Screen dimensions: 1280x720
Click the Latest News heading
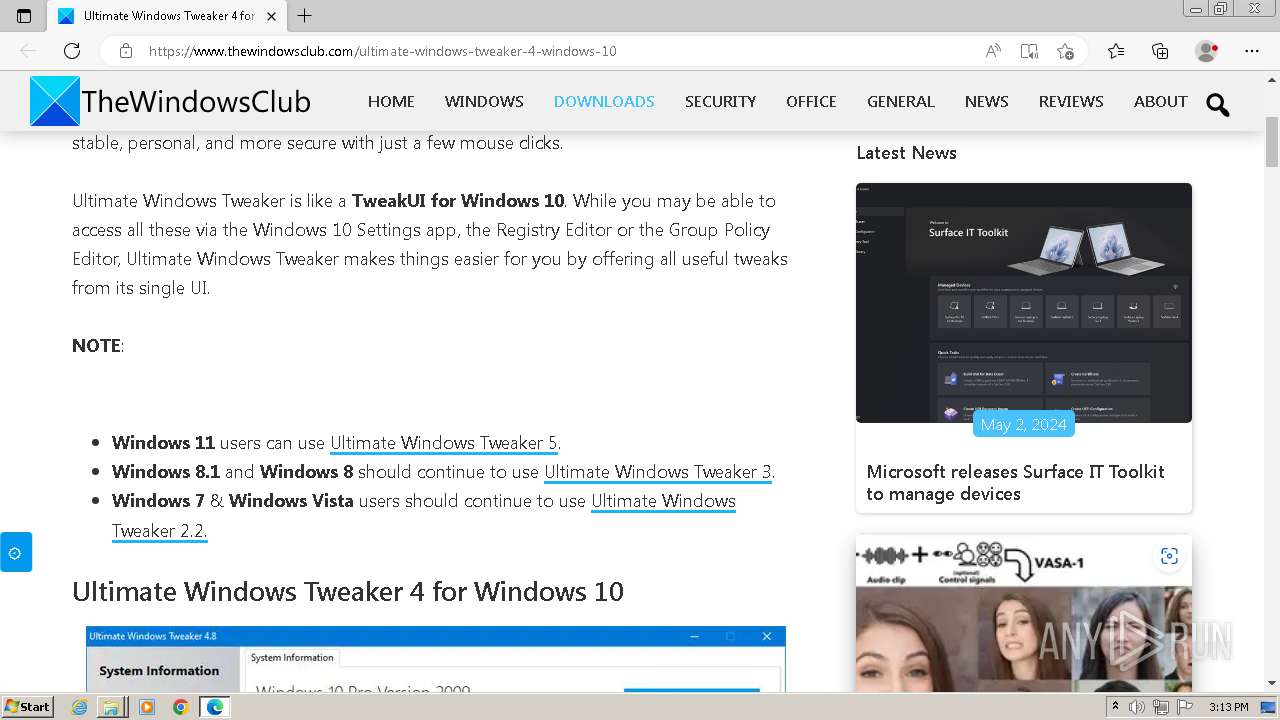(x=906, y=153)
